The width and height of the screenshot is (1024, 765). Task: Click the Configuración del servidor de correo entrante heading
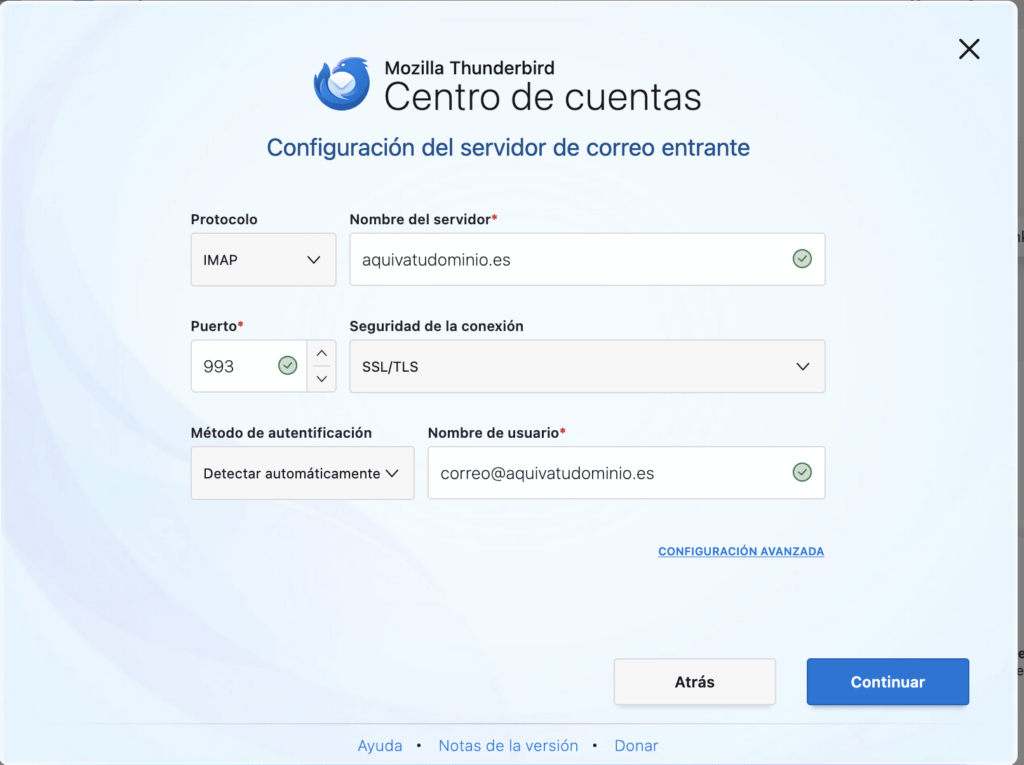[x=508, y=148]
